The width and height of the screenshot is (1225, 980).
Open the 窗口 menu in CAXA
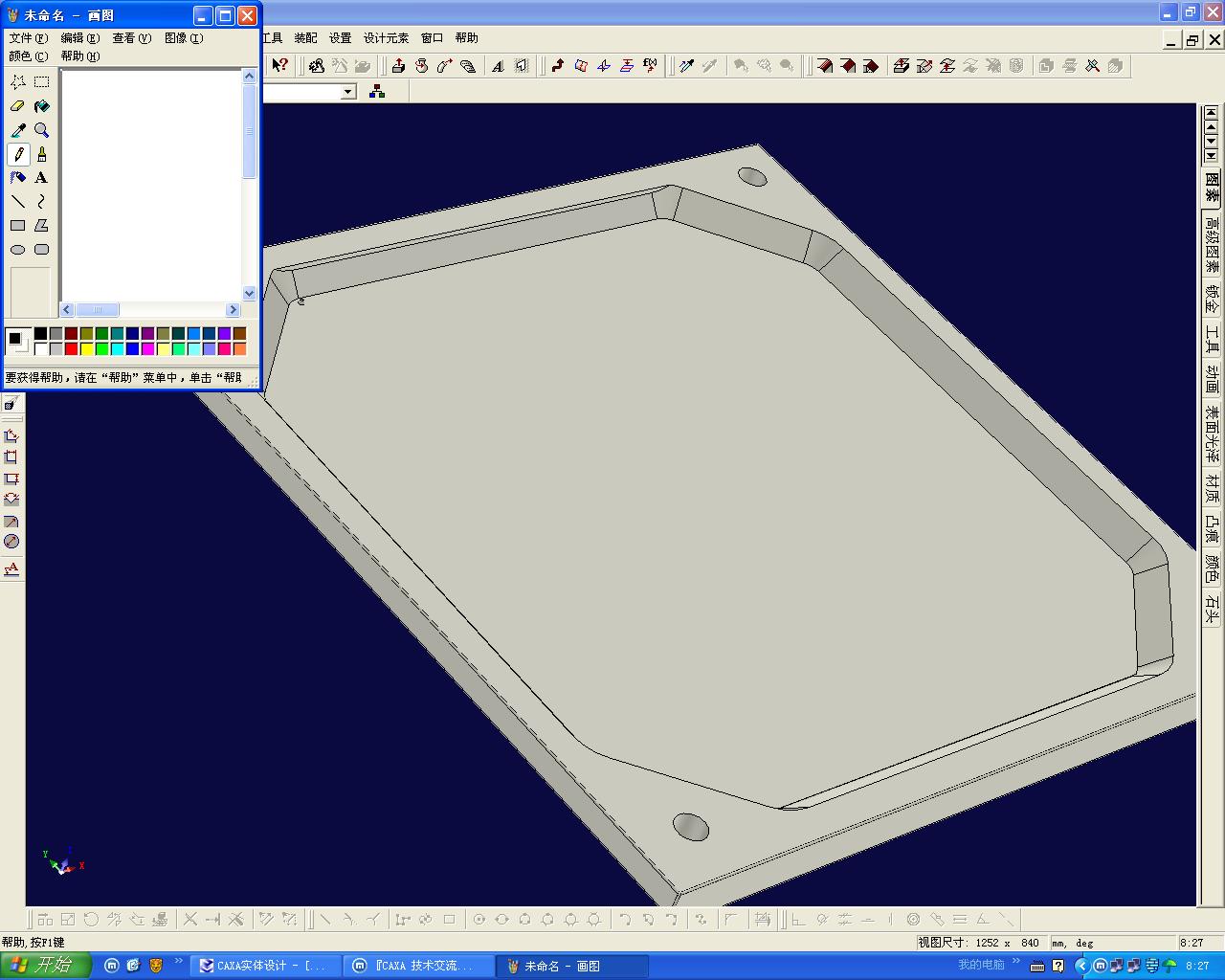[432, 38]
